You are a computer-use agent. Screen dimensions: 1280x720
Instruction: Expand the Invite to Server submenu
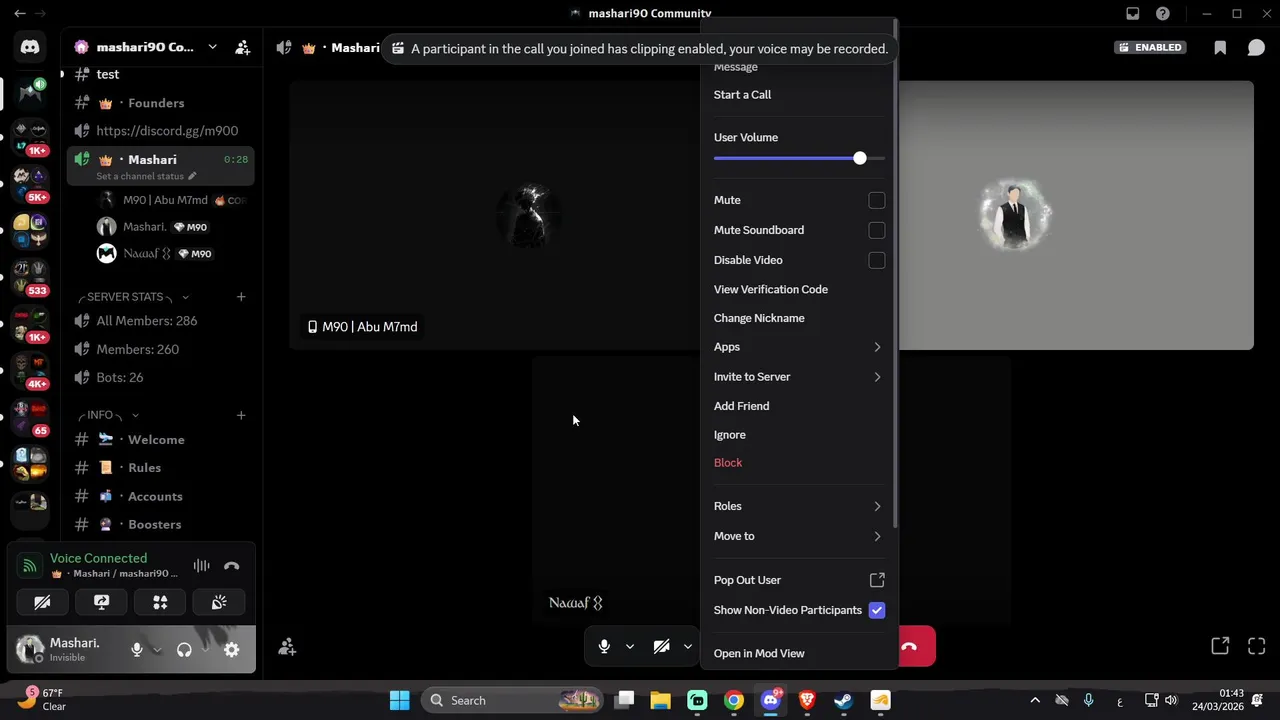coord(798,377)
